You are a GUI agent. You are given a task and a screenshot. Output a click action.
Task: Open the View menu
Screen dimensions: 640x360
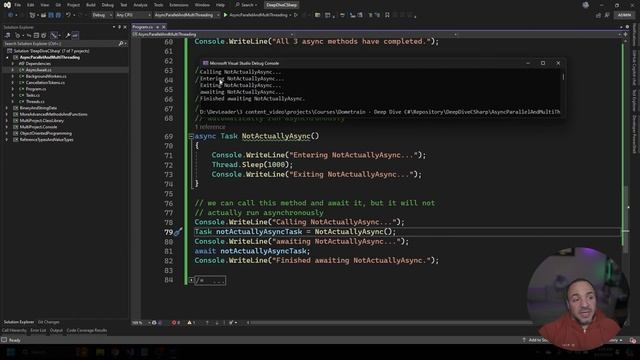pyautogui.click(x=44, y=5)
